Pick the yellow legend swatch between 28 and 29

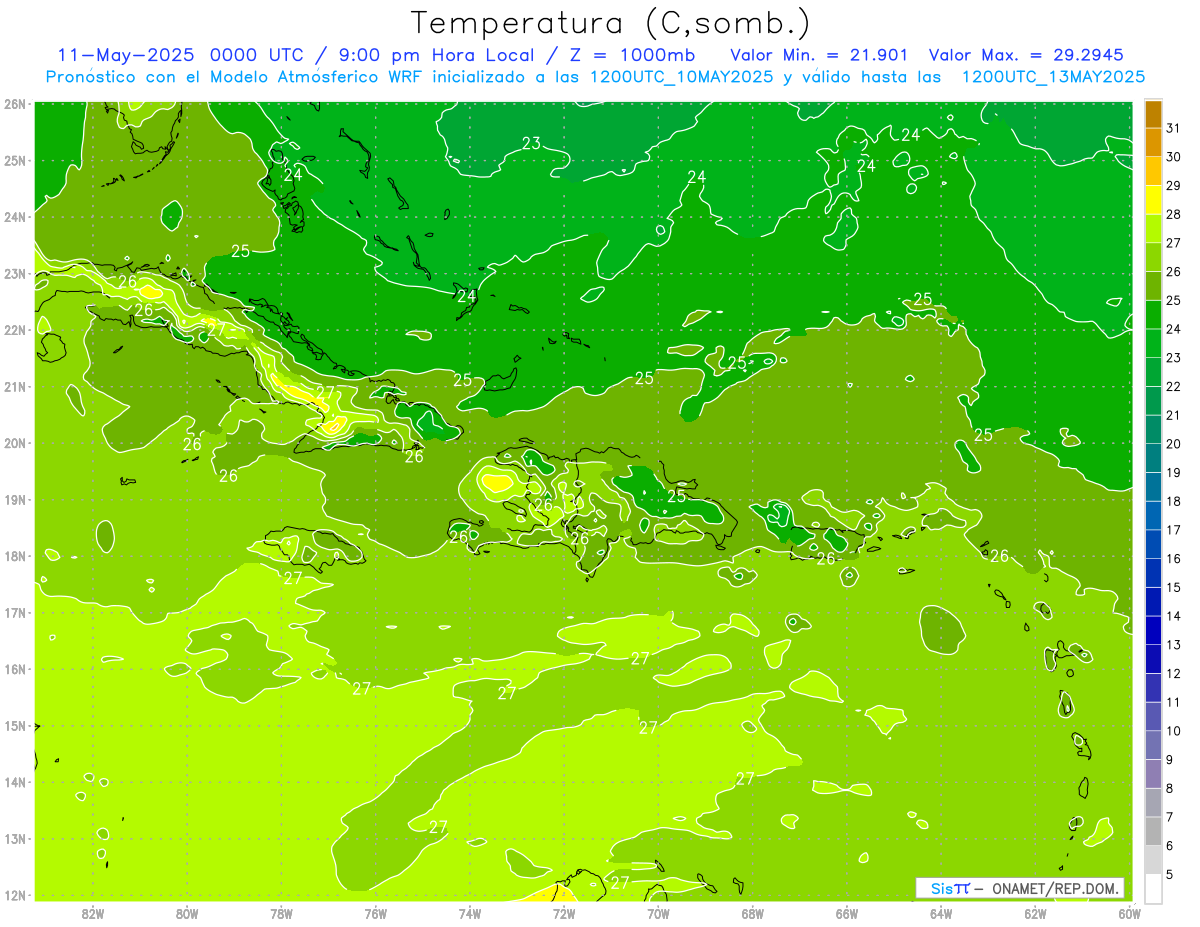(x=1153, y=200)
